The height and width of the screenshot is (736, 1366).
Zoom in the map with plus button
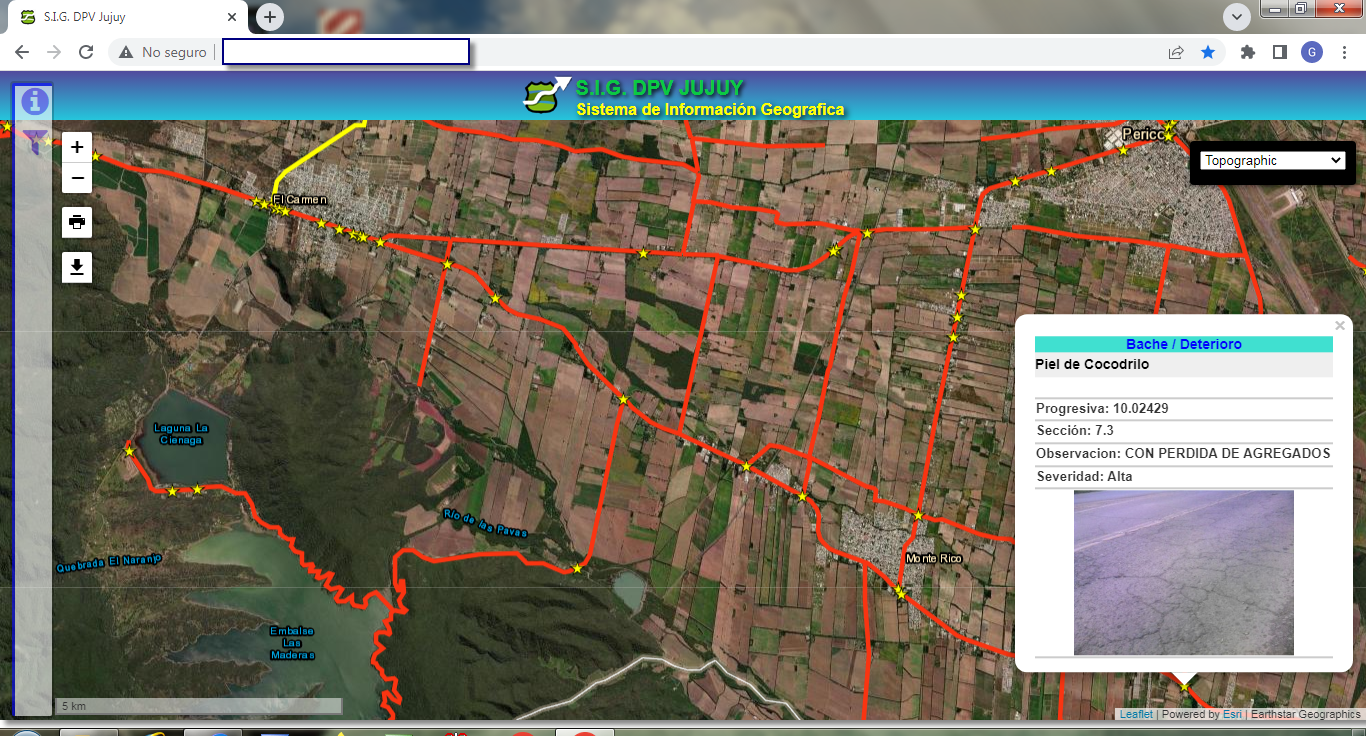click(x=77, y=147)
